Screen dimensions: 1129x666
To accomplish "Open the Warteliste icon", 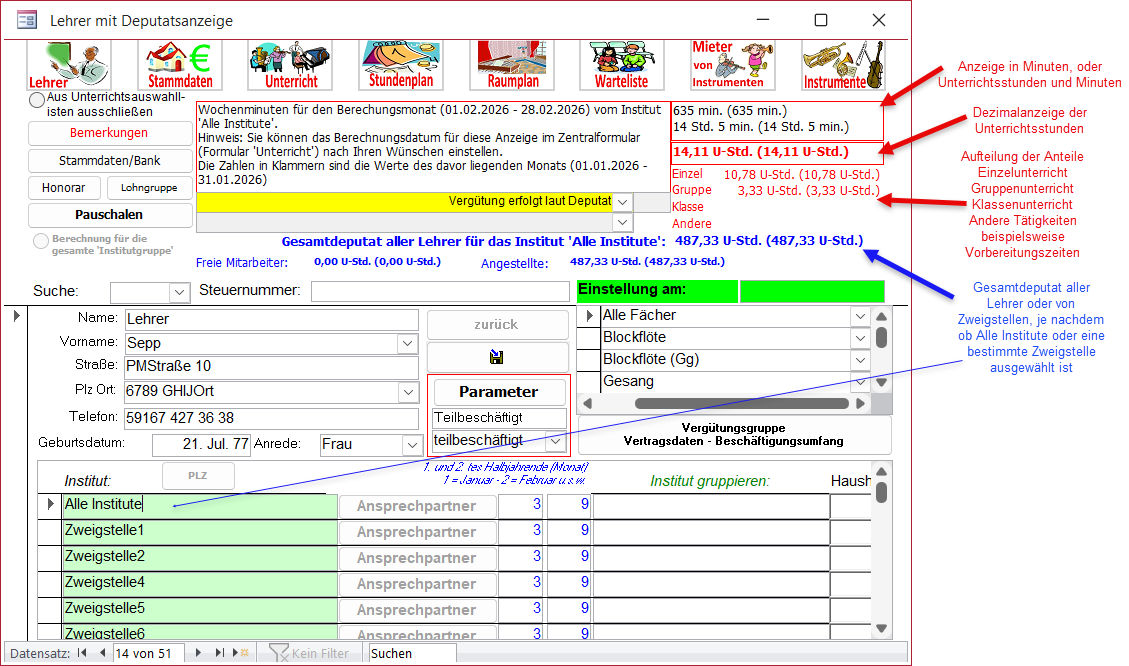I will pos(621,65).
